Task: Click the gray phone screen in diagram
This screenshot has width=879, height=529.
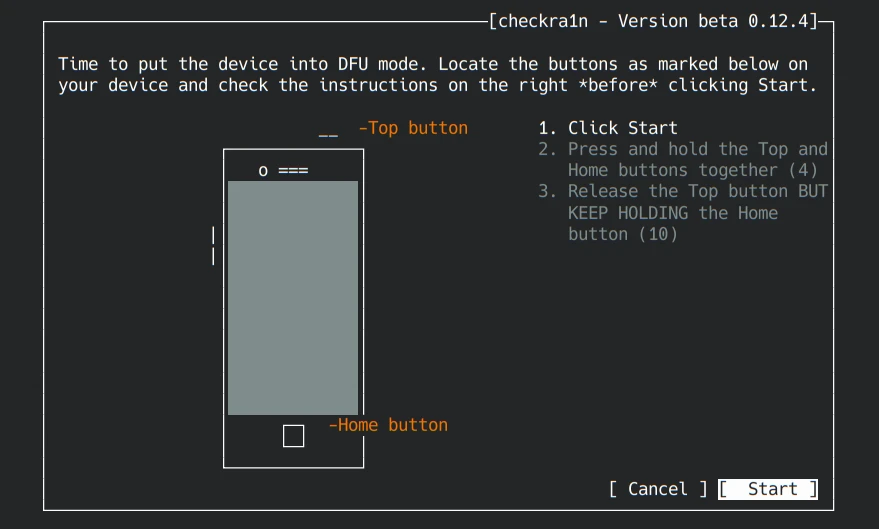Action: click(x=293, y=298)
